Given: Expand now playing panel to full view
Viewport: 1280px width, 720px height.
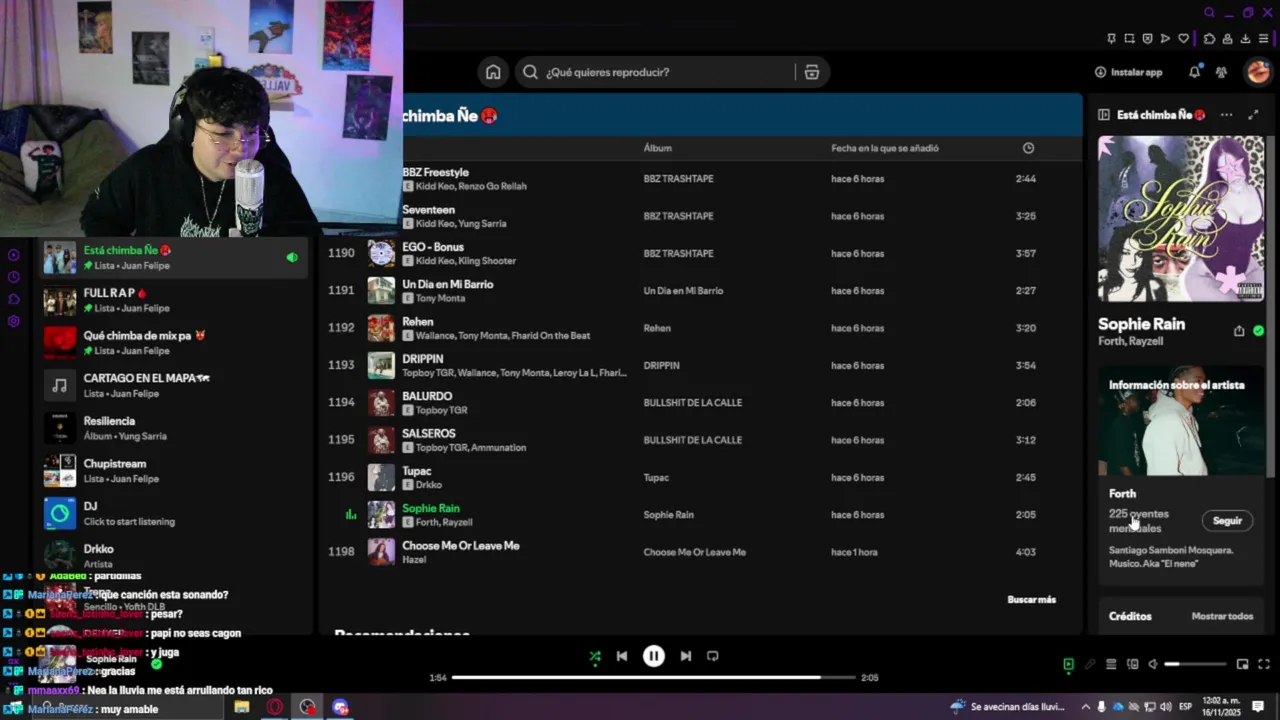Looking at the screenshot, I should coord(1253,115).
